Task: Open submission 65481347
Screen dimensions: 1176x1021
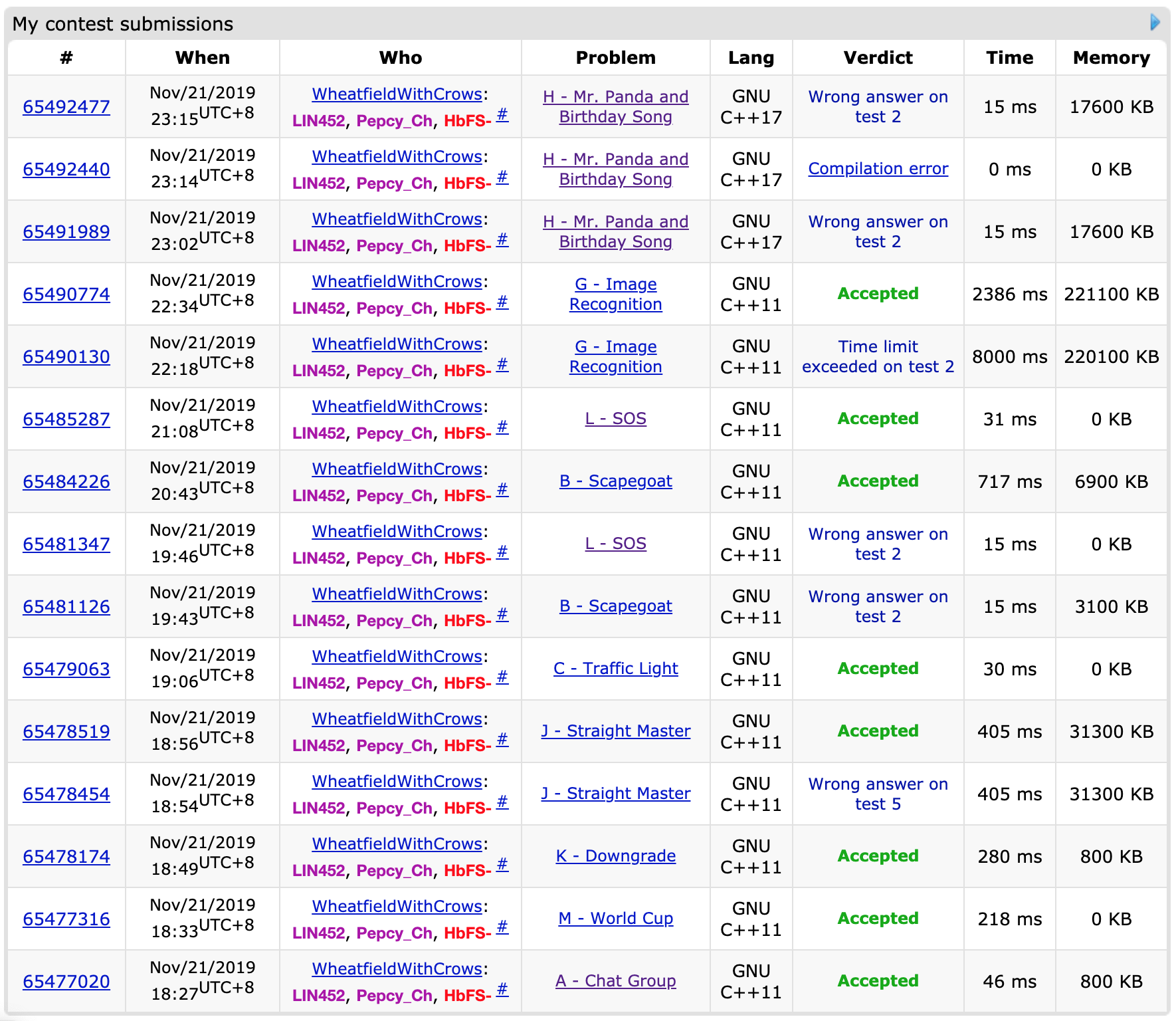Action: (x=66, y=544)
